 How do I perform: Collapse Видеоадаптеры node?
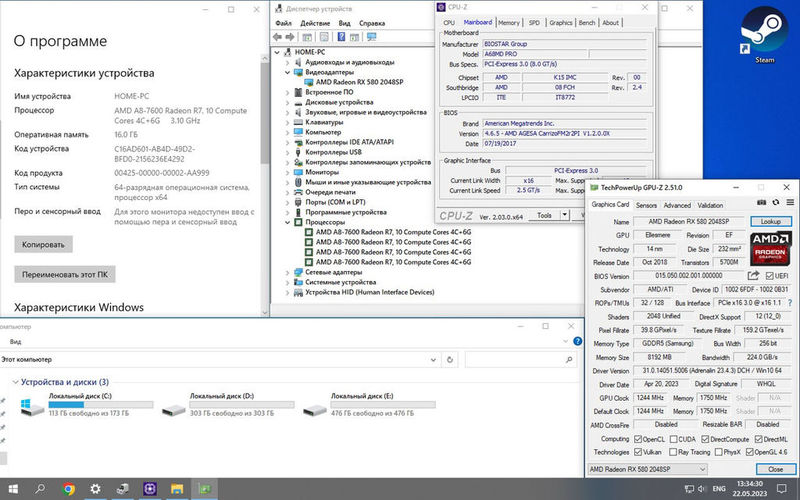tap(287, 72)
